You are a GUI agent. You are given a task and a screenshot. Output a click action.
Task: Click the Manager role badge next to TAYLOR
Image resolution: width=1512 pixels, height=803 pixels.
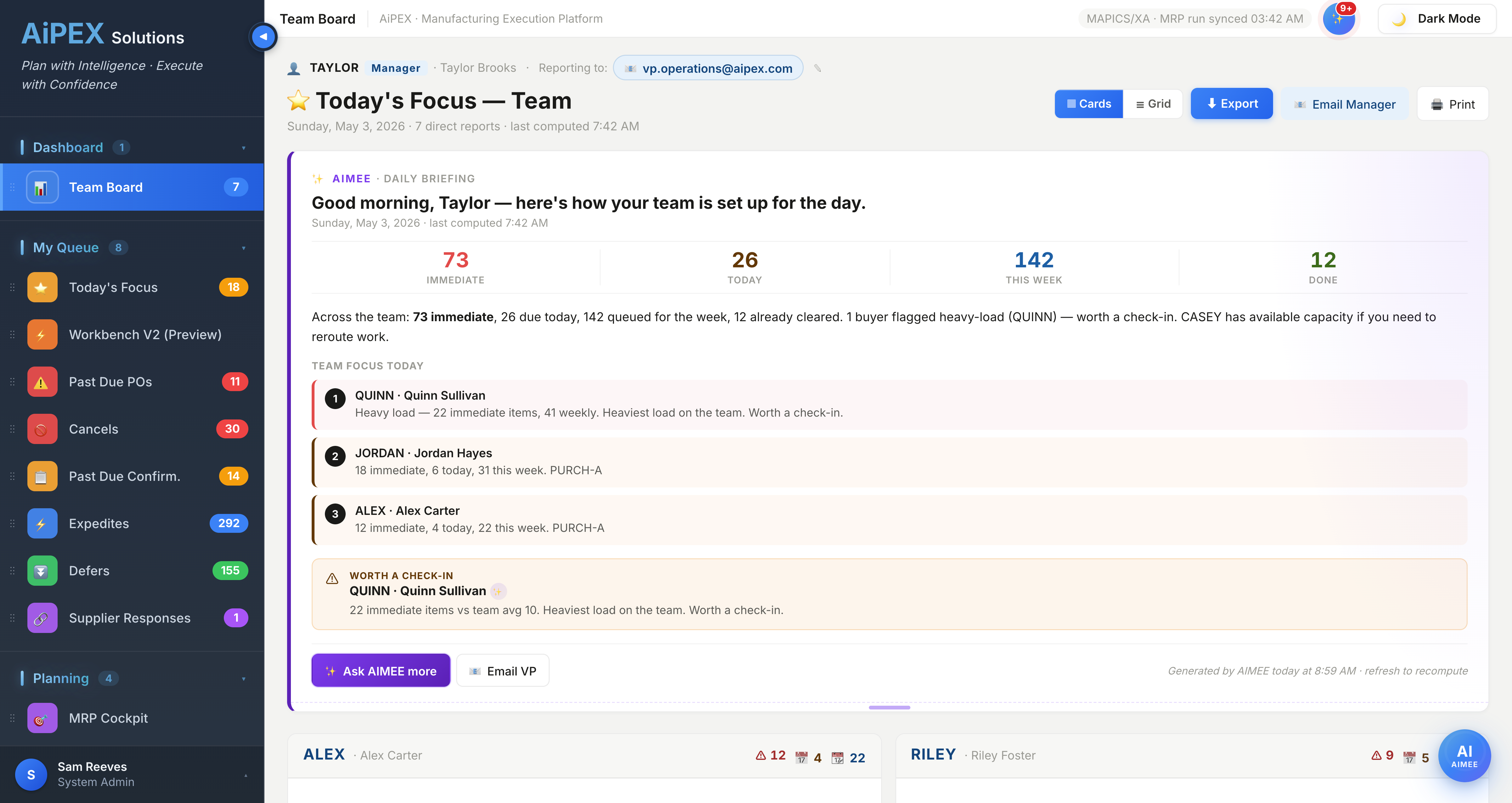click(396, 68)
